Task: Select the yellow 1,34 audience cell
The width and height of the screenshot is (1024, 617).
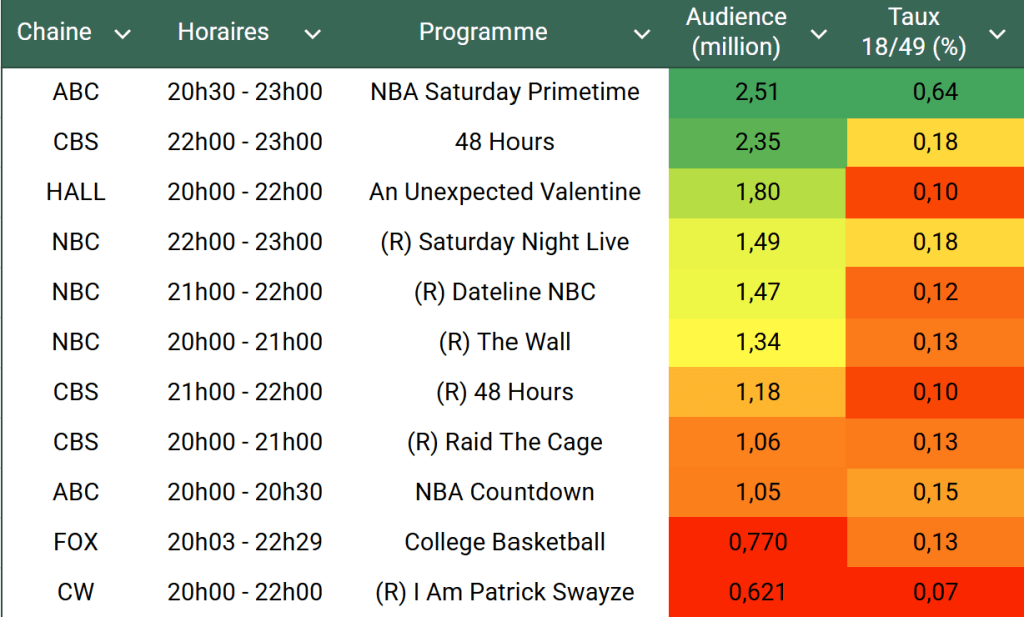Action: [x=755, y=342]
